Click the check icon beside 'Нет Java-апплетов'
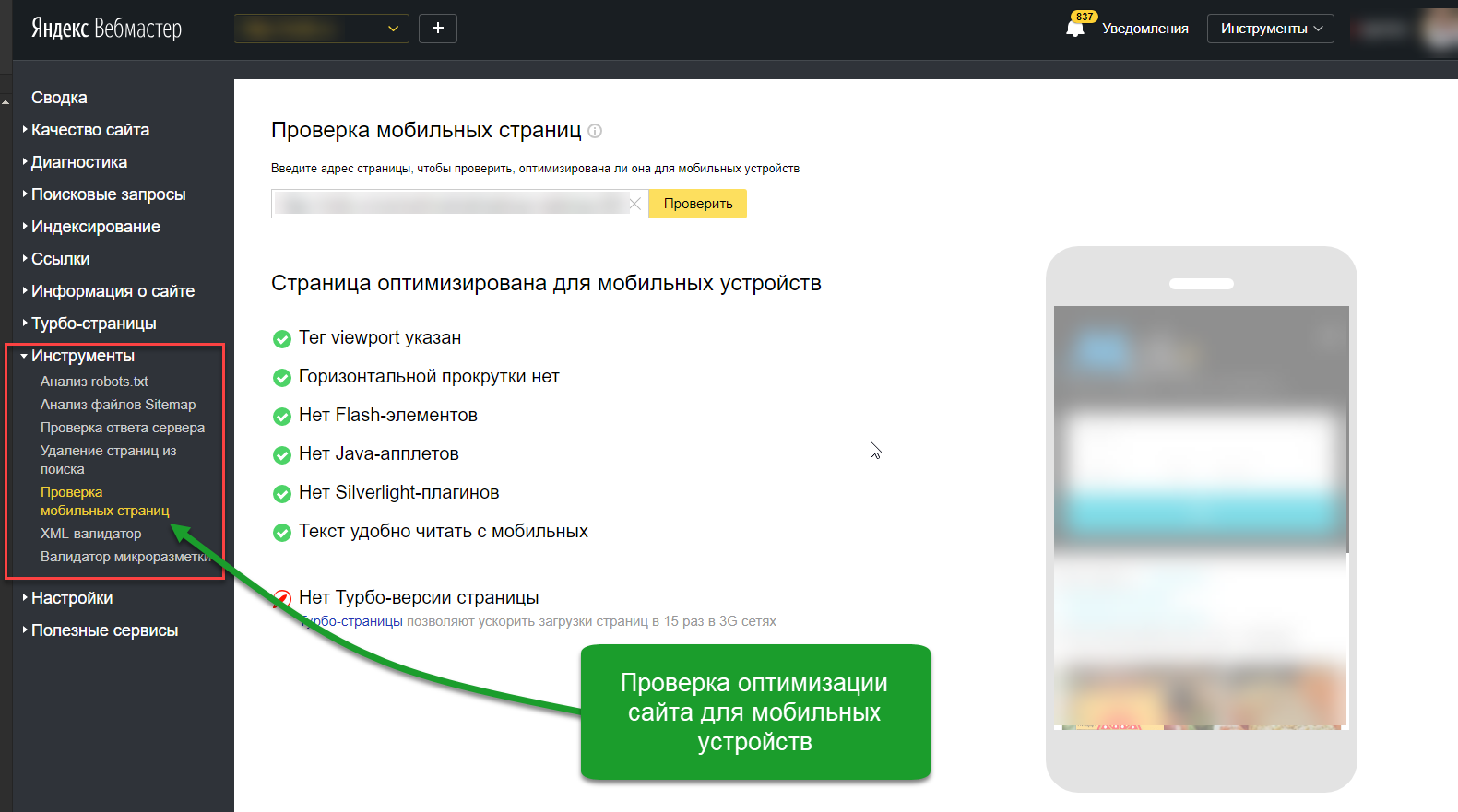 (x=282, y=455)
